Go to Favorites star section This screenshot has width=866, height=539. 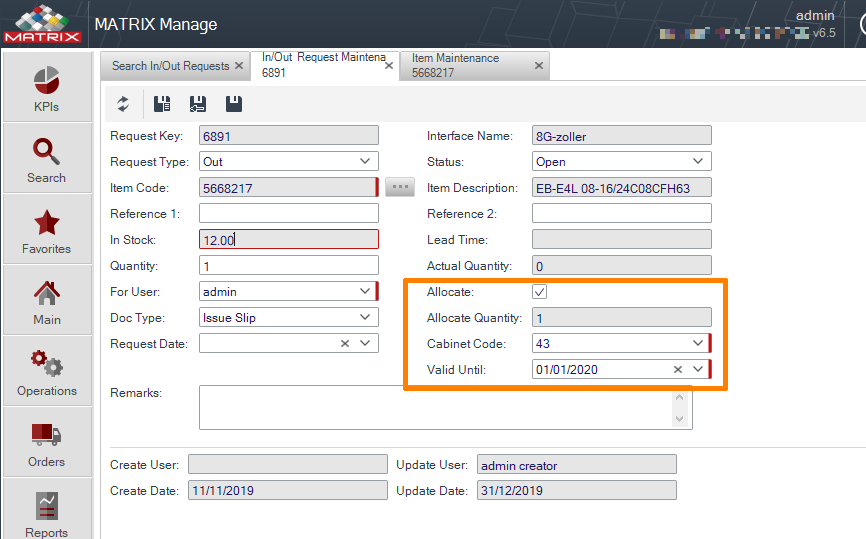(x=47, y=230)
